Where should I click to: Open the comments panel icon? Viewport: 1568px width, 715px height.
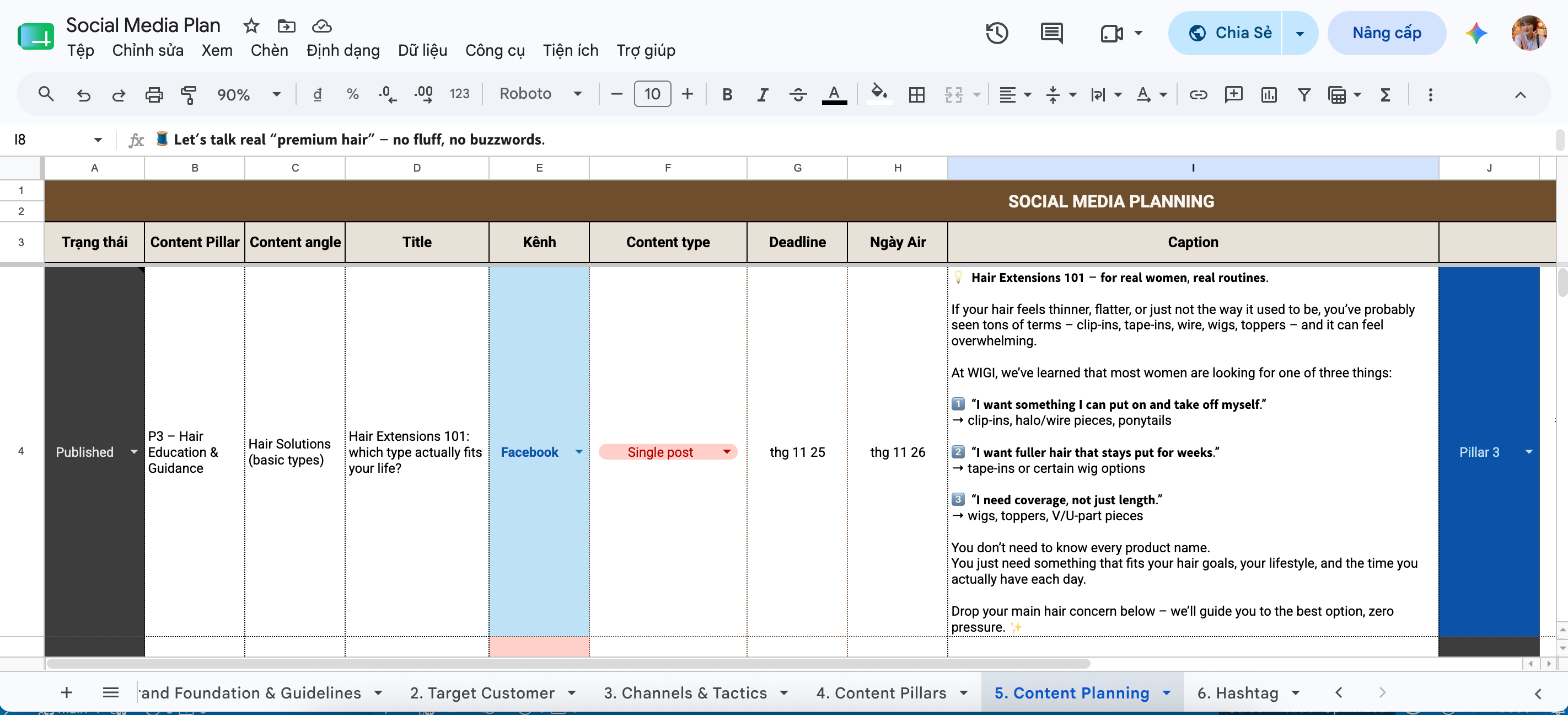1052,33
